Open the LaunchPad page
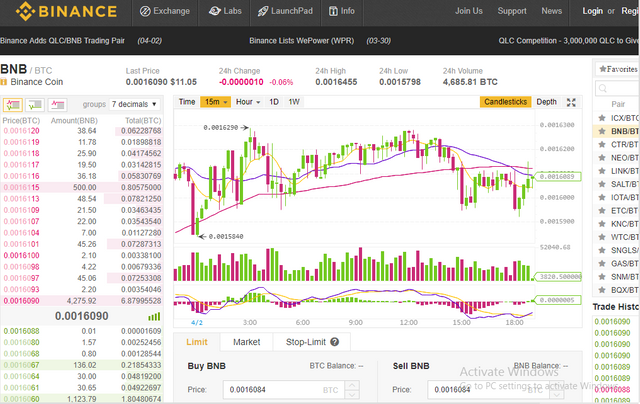This screenshot has height=404, width=640. click(285, 11)
